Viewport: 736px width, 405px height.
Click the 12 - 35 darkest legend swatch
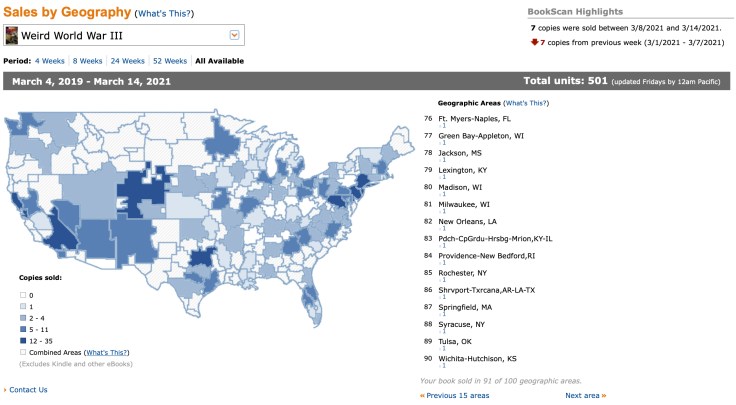coord(22,340)
